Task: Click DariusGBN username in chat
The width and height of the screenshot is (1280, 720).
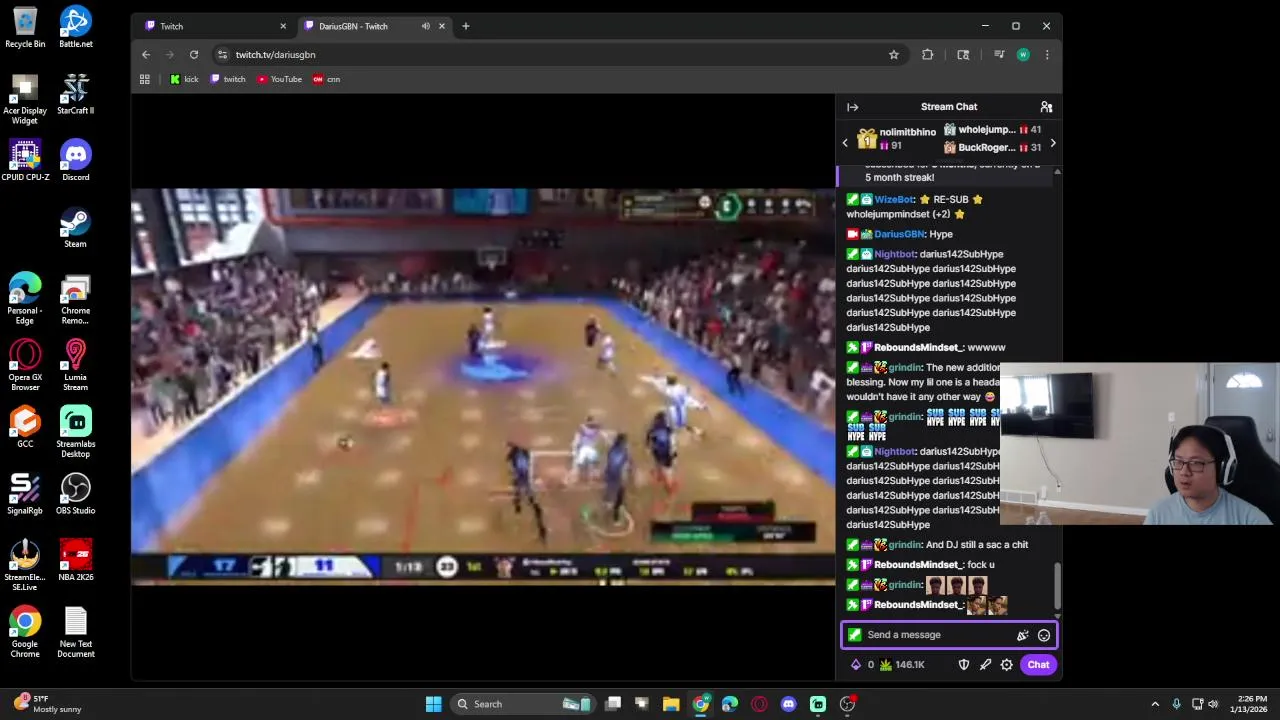Action: [x=899, y=234]
